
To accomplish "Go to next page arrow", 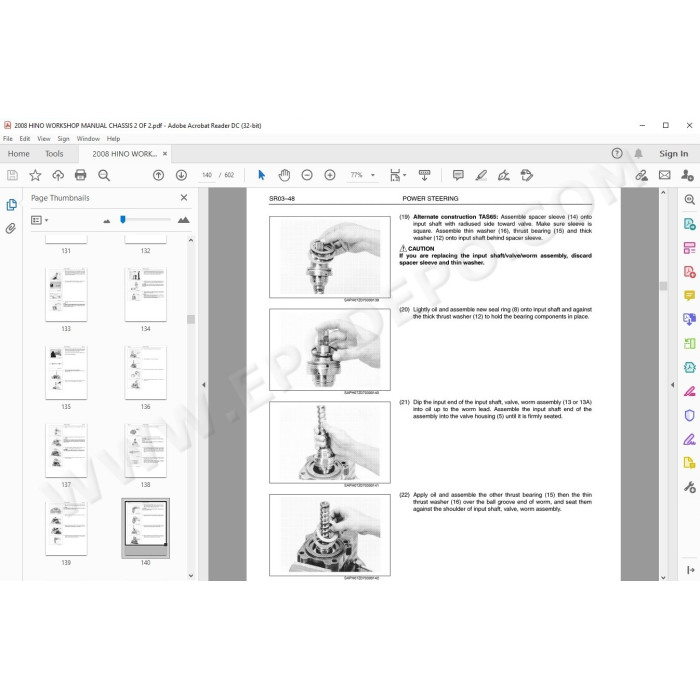I will [181, 175].
